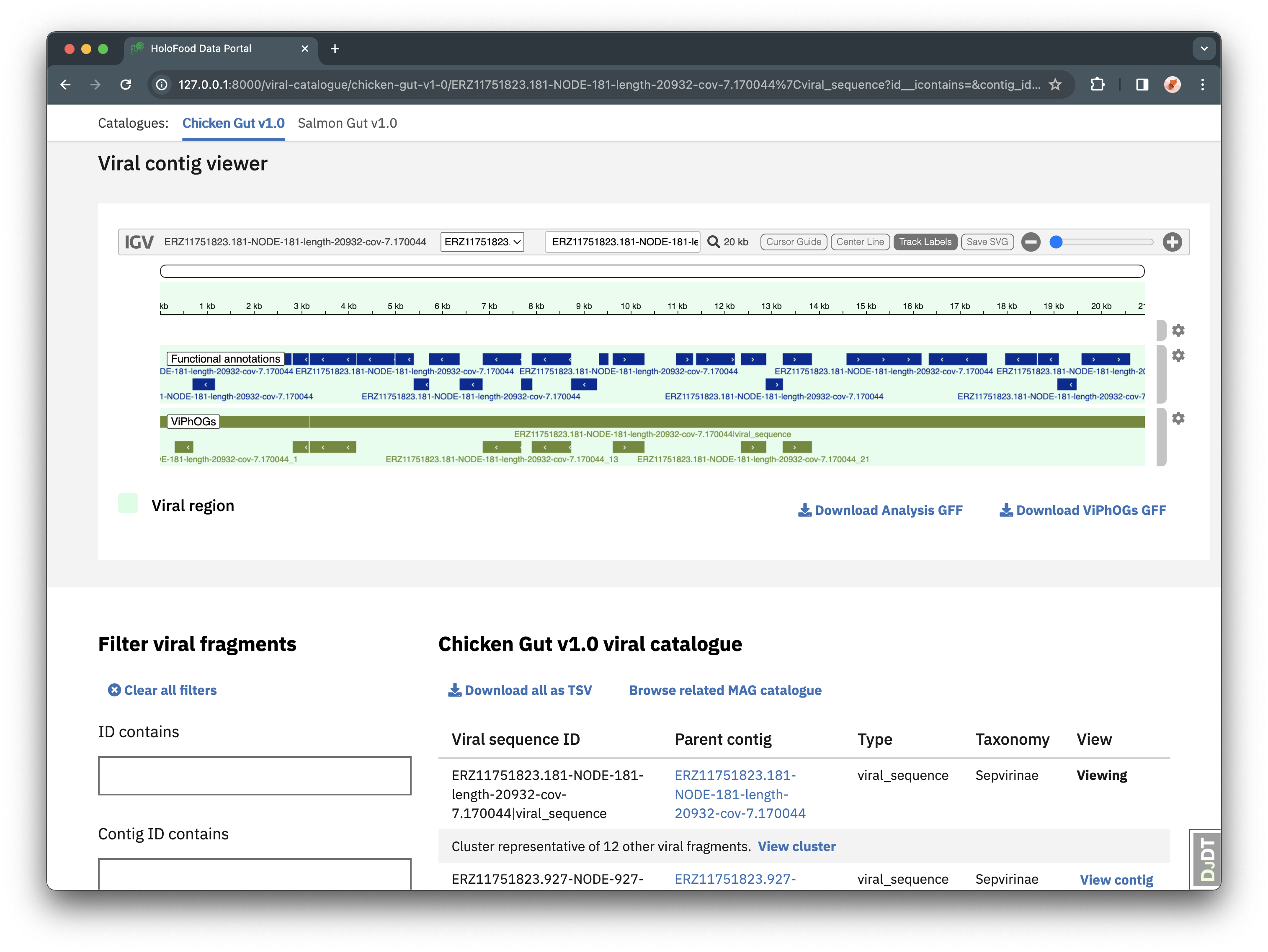Open the Django debug toolbar DjDT handle
The image size is (1268, 952).
(1206, 859)
